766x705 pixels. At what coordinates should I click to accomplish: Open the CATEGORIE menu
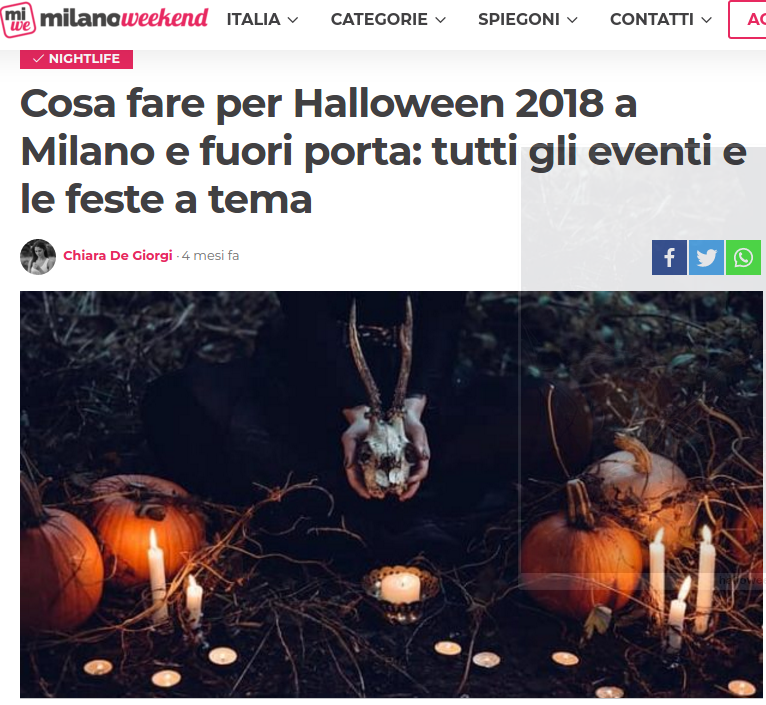388,20
